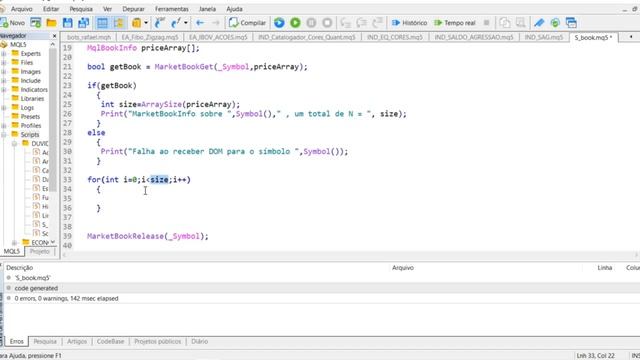This screenshot has height=360, width=640.
Task: Save file with the floppy disk icon
Action: point(67,23)
